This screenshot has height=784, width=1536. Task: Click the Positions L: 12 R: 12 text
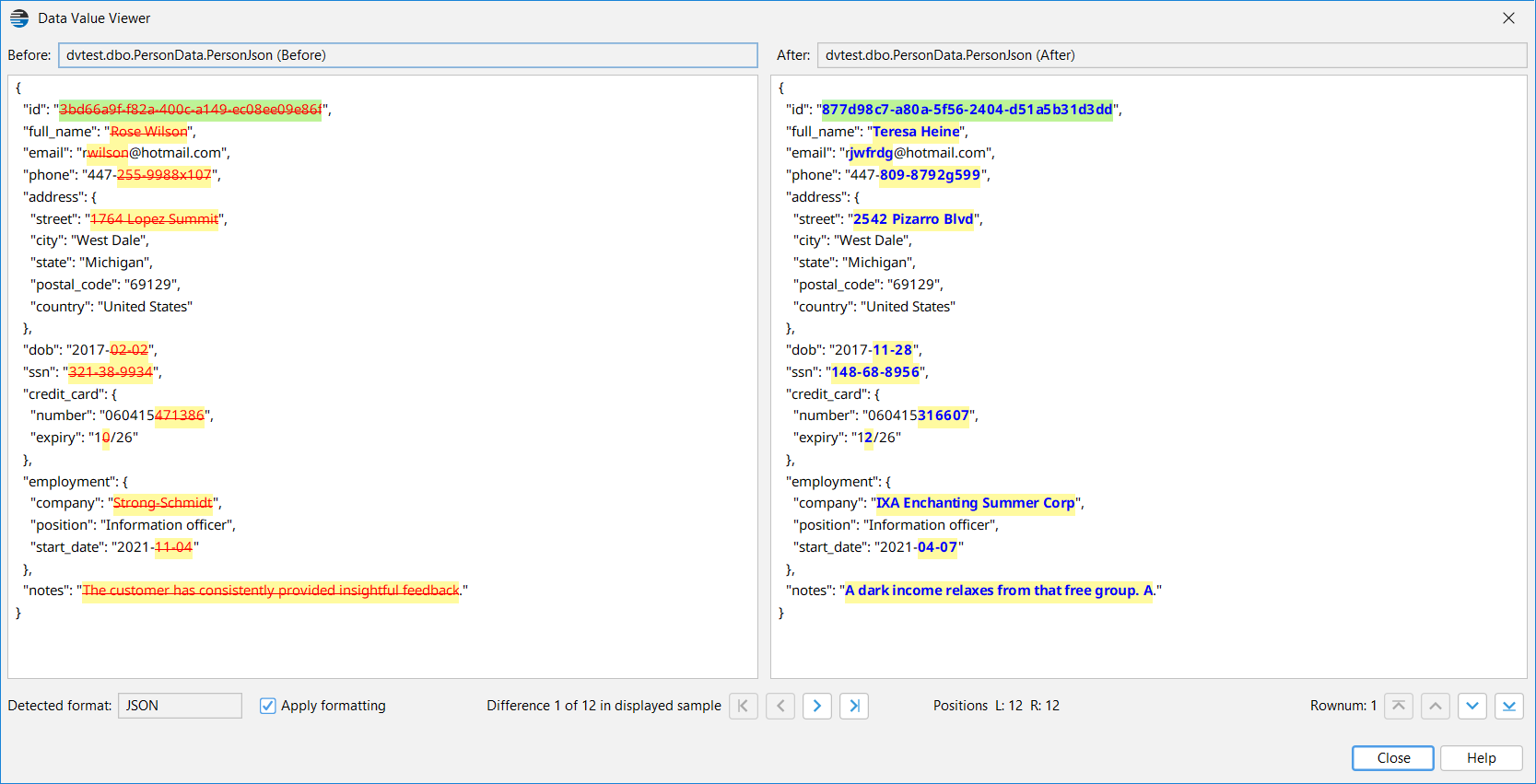996,706
